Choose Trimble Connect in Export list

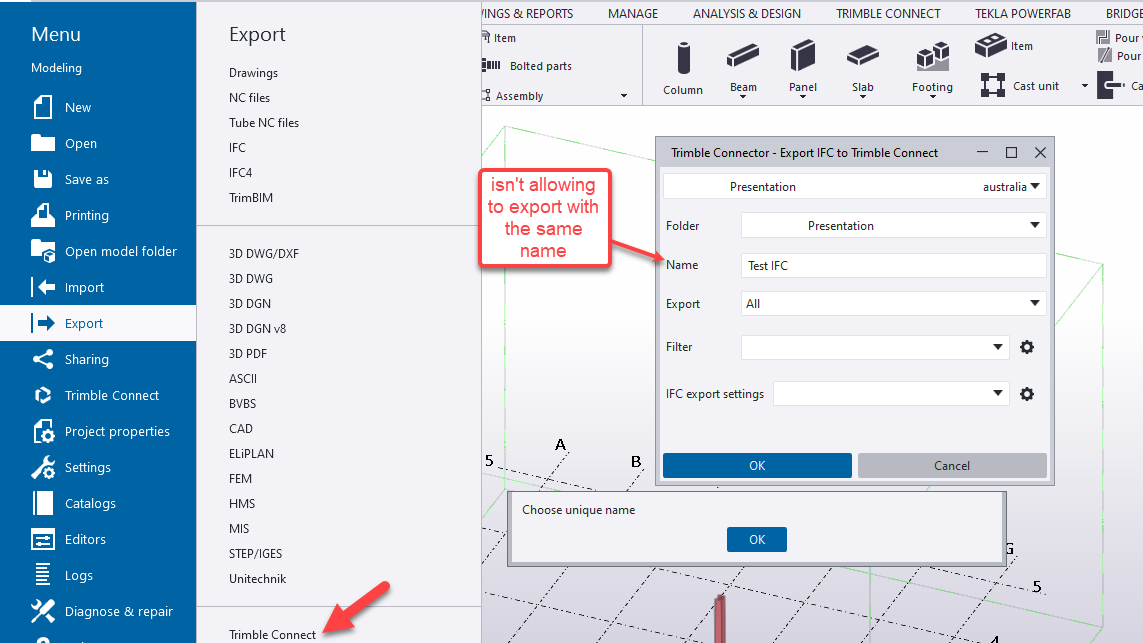273,634
